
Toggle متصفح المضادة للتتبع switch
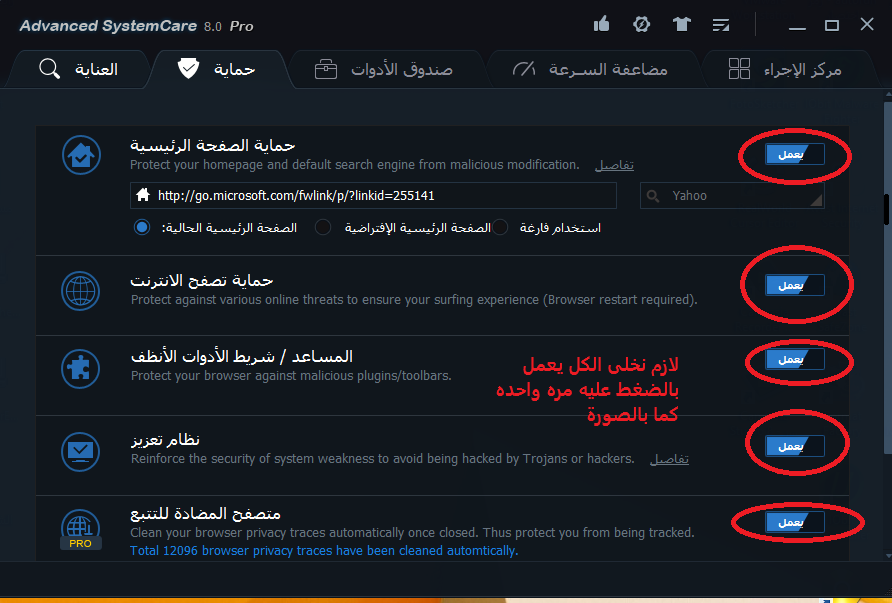point(795,522)
